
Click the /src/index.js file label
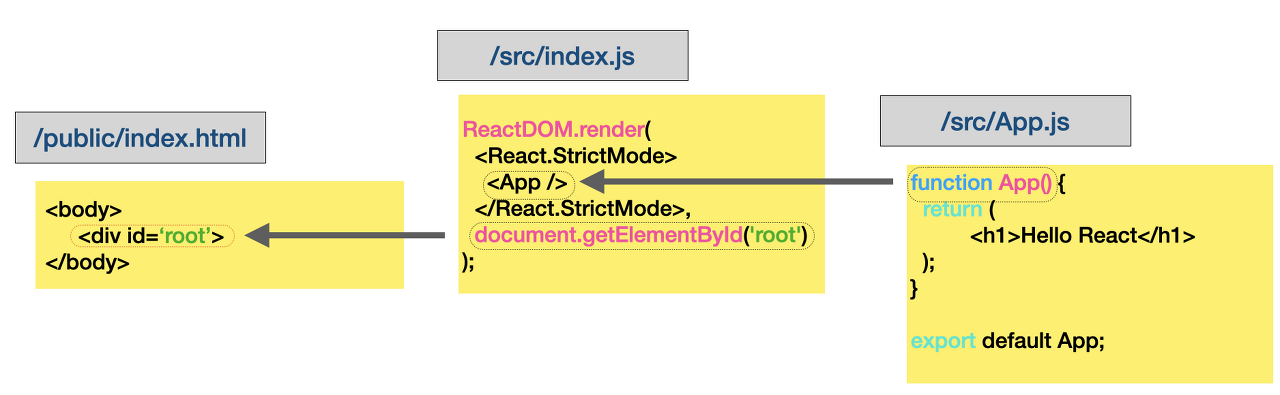pos(562,56)
